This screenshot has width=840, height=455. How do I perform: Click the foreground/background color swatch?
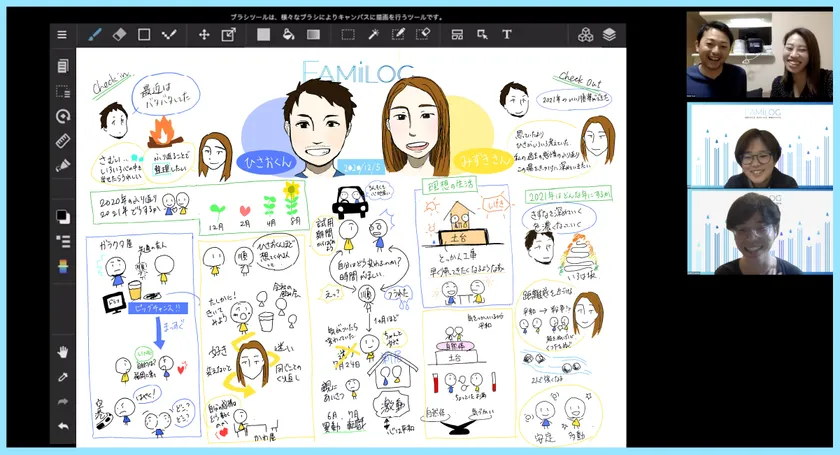pos(63,216)
